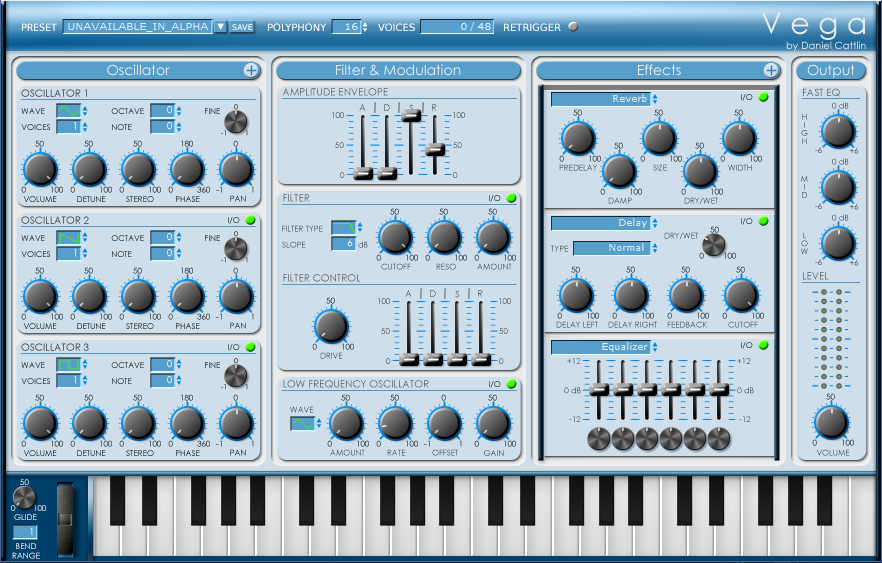Click Oscillator 2 Fine tune knob
This screenshot has width=882, height=563.
(x=235, y=249)
